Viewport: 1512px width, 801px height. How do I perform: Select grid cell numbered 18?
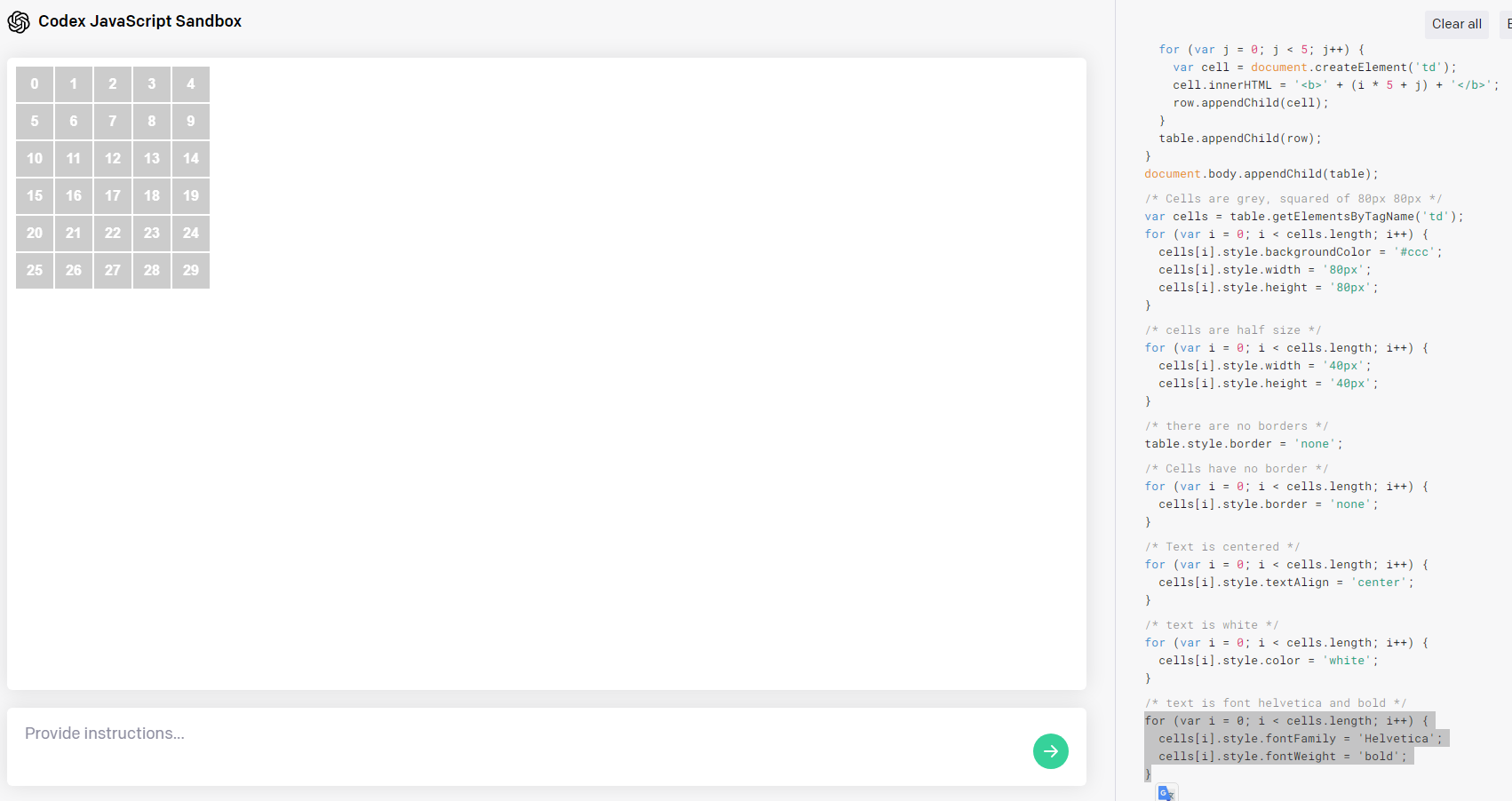pos(152,196)
